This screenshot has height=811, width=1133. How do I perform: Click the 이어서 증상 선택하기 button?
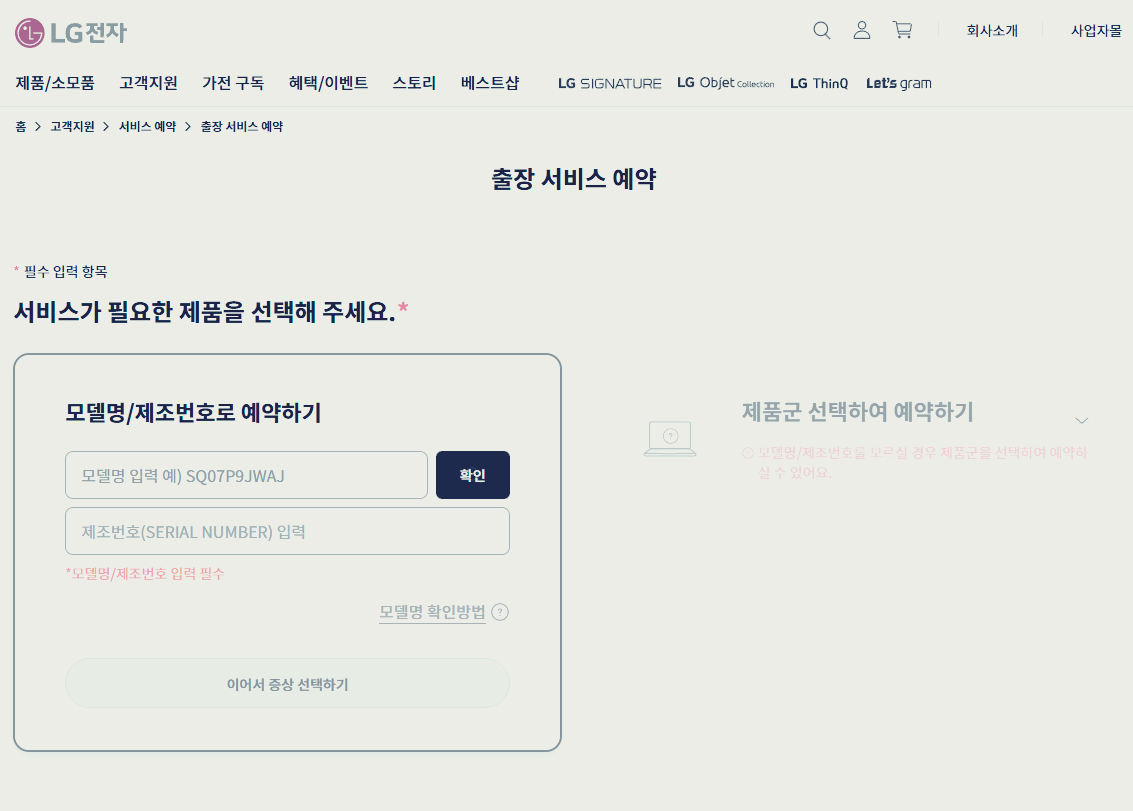[x=287, y=683]
